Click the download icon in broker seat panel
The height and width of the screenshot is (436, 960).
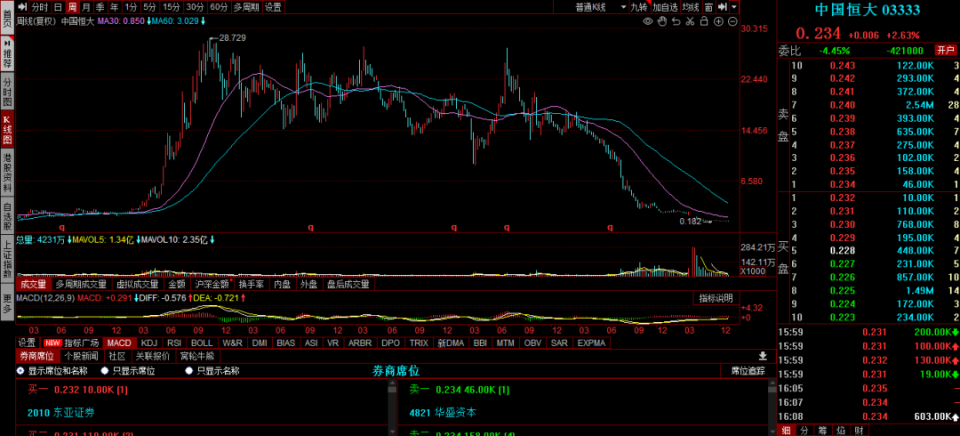click(762, 356)
